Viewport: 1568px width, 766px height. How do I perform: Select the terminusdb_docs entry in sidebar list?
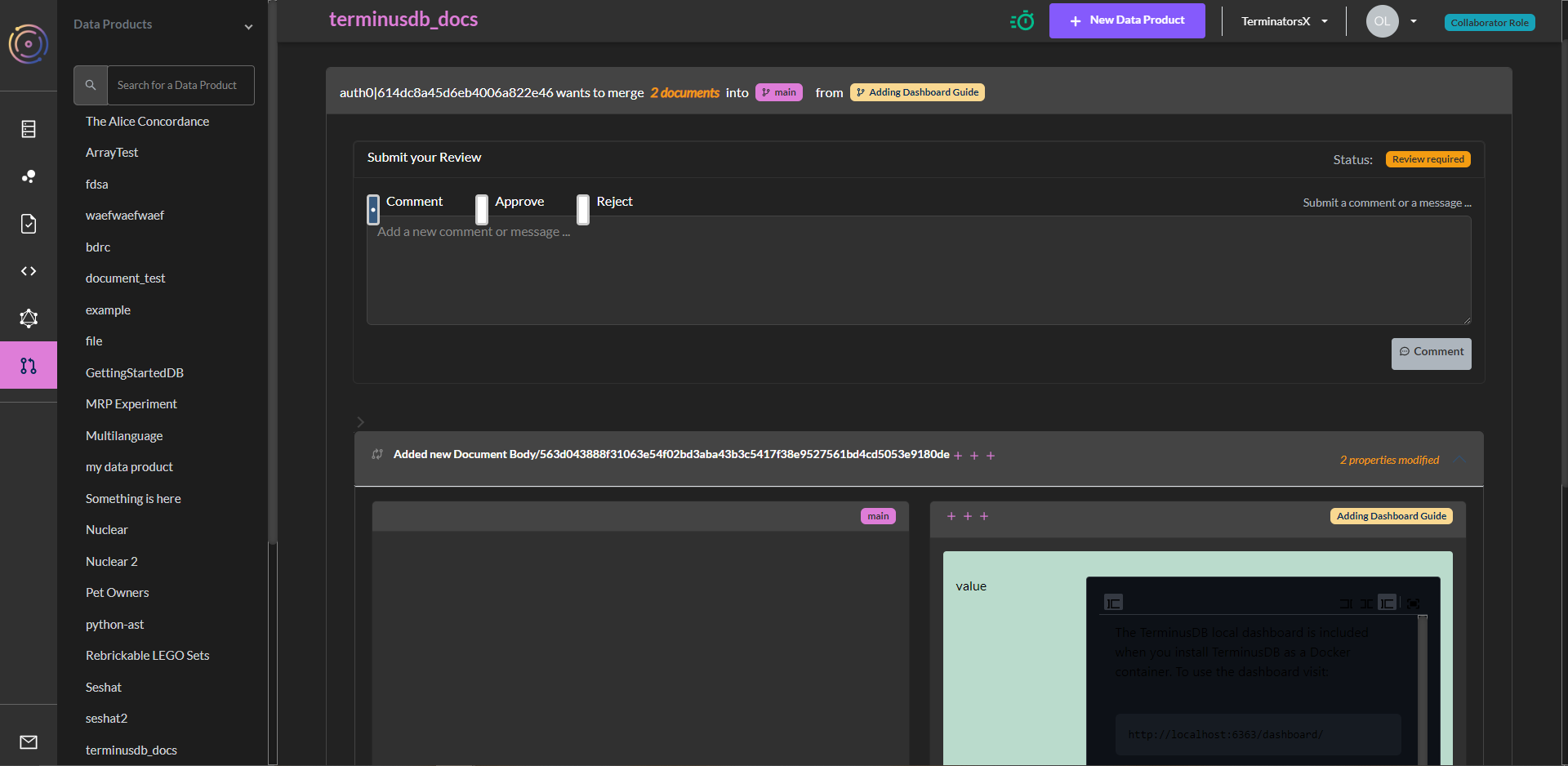pos(131,750)
